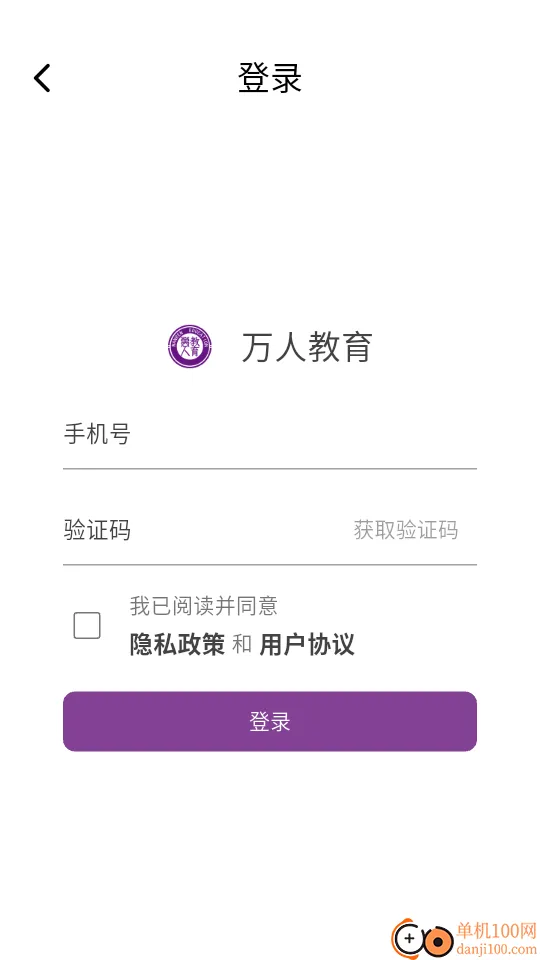
Task: Tap the purple 登录 login button
Action: click(269, 721)
